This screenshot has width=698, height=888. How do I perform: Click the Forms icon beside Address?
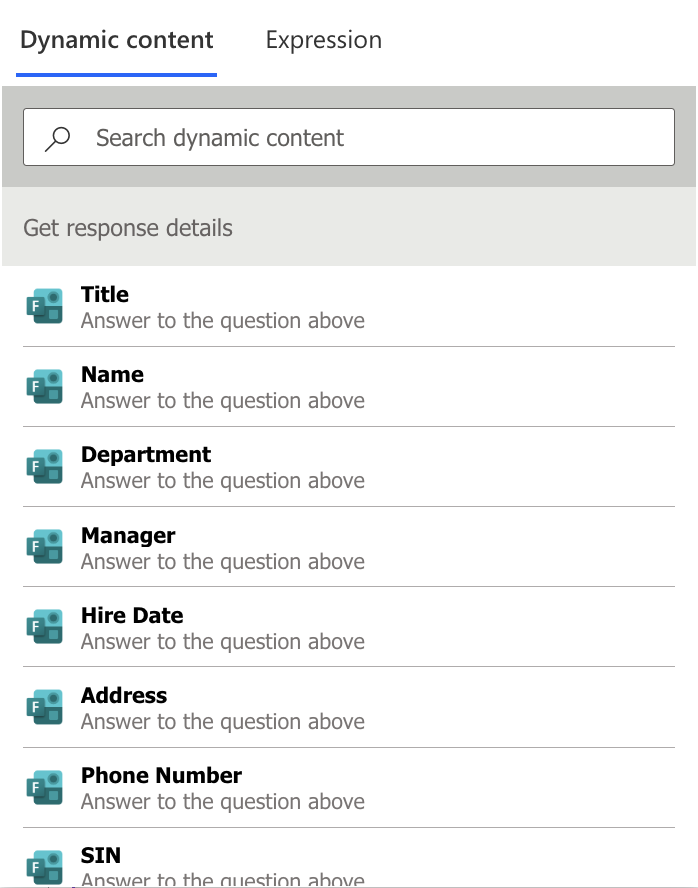pos(45,707)
